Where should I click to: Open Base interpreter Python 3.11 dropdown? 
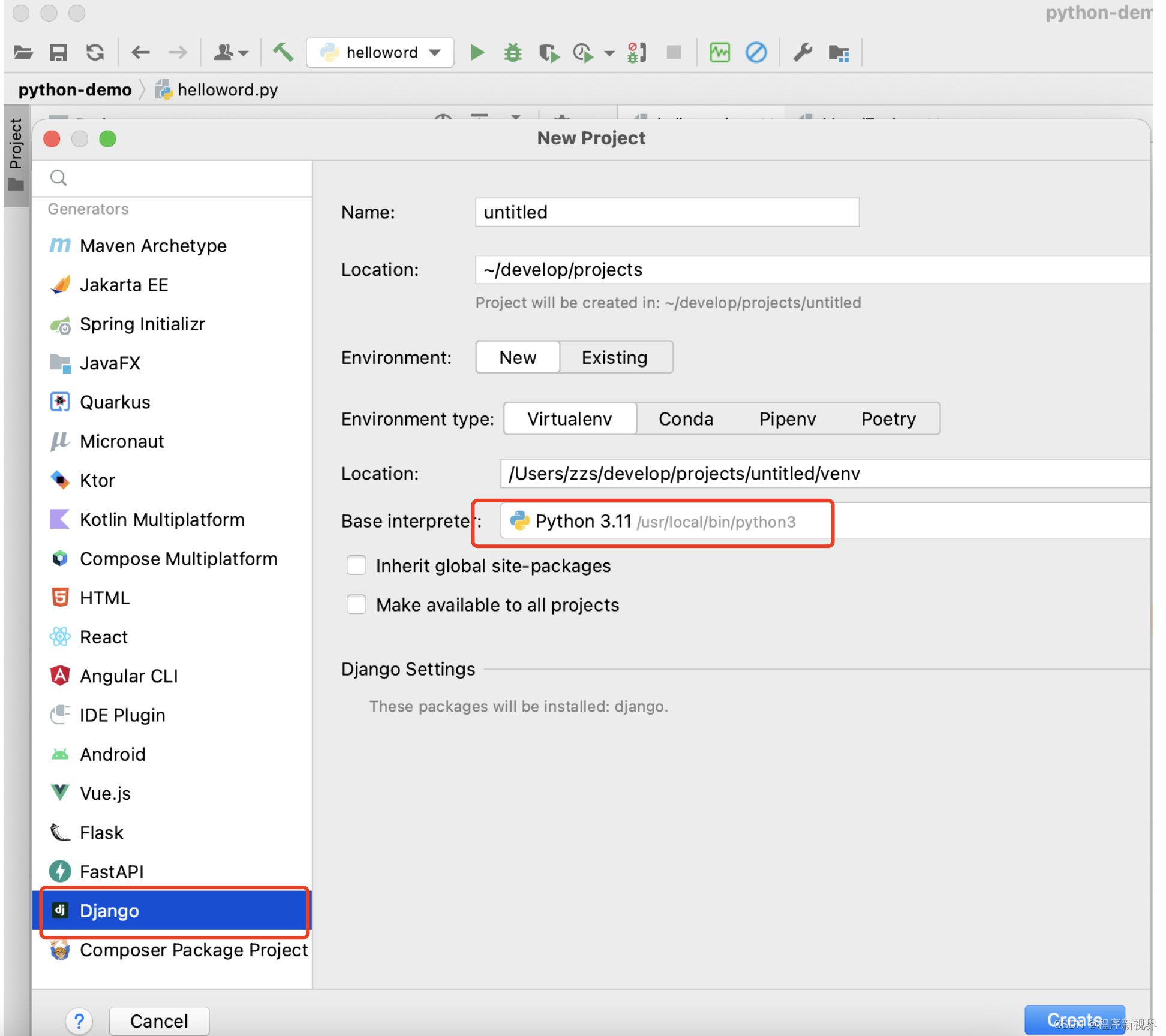[825, 522]
